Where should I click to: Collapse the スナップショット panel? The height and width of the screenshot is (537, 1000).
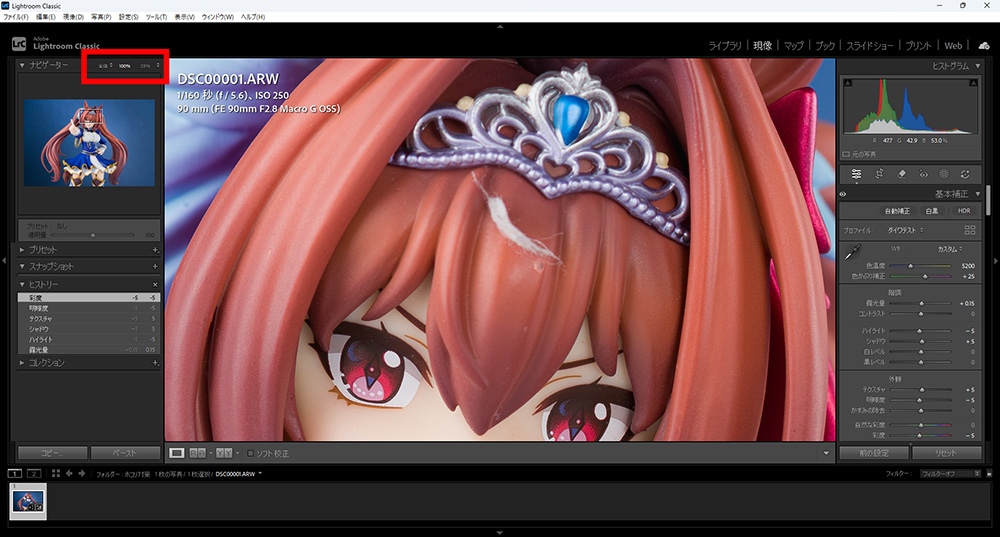22,267
